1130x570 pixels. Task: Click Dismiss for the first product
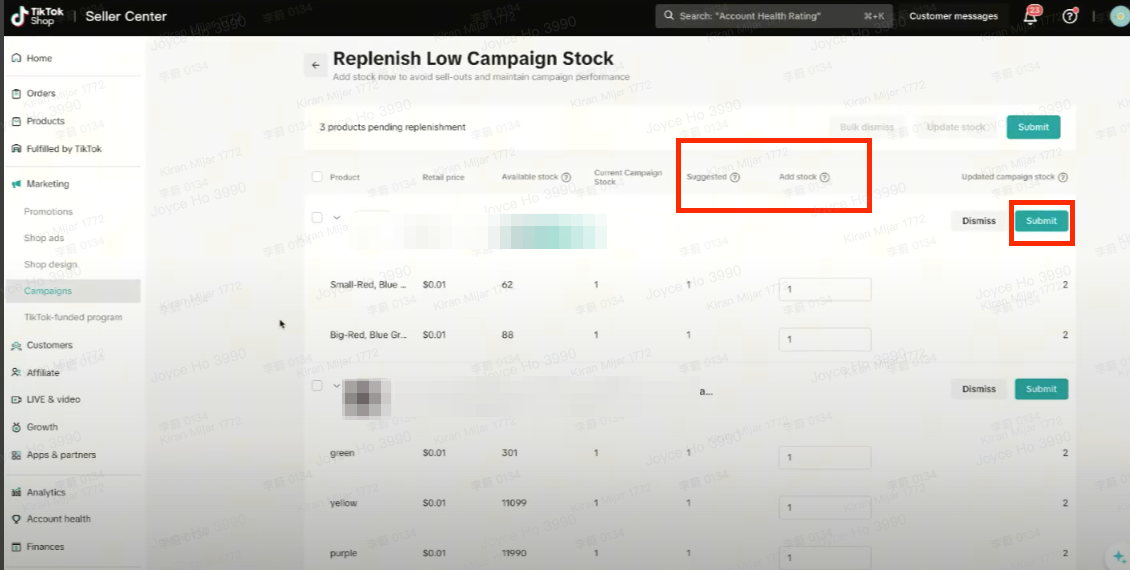click(x=979, y=221)
